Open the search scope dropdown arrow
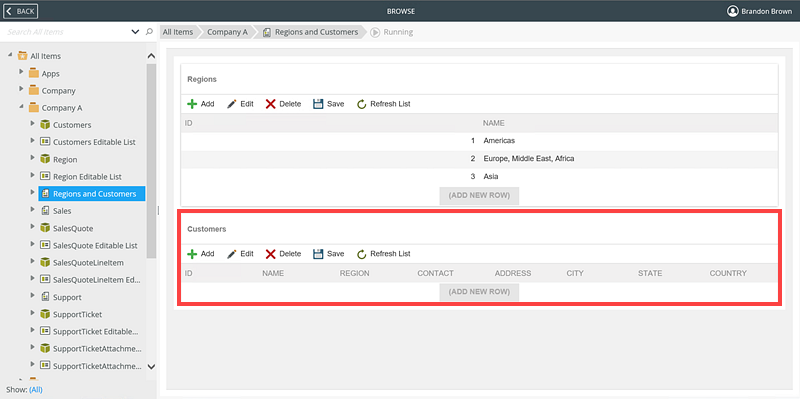The width and height of the screenshot is (800, 399). pos(135,32)
